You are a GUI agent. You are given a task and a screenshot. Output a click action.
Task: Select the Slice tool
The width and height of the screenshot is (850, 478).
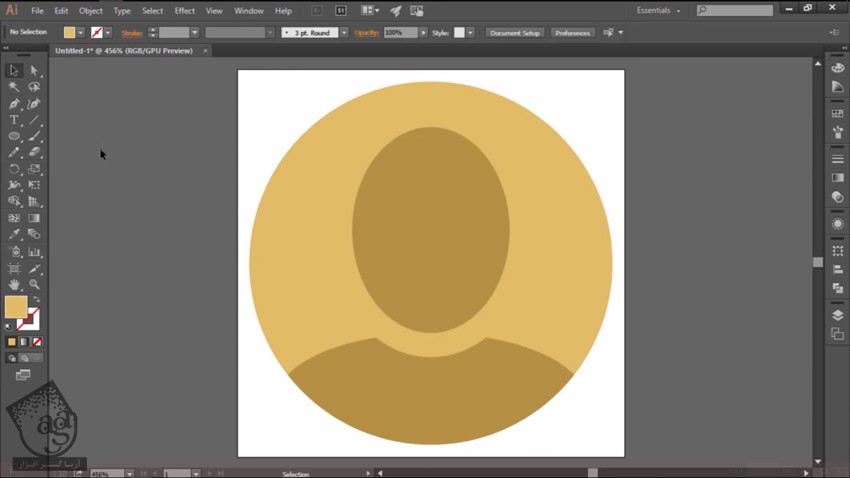click(34, 268)
